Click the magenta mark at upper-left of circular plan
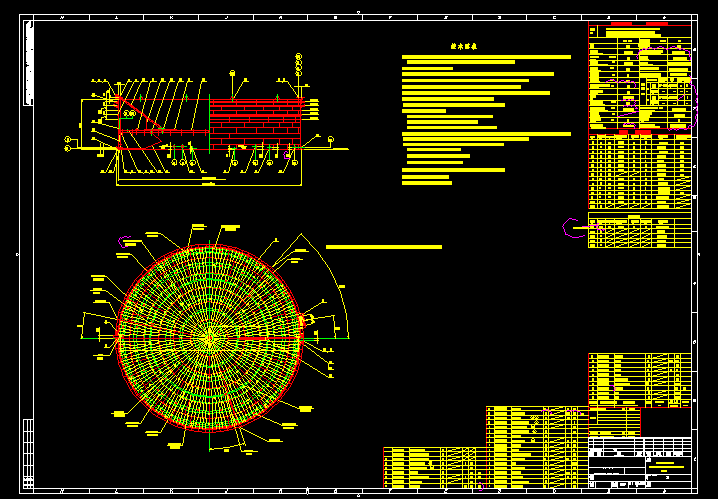718x499 pixels. click(125, 241)
